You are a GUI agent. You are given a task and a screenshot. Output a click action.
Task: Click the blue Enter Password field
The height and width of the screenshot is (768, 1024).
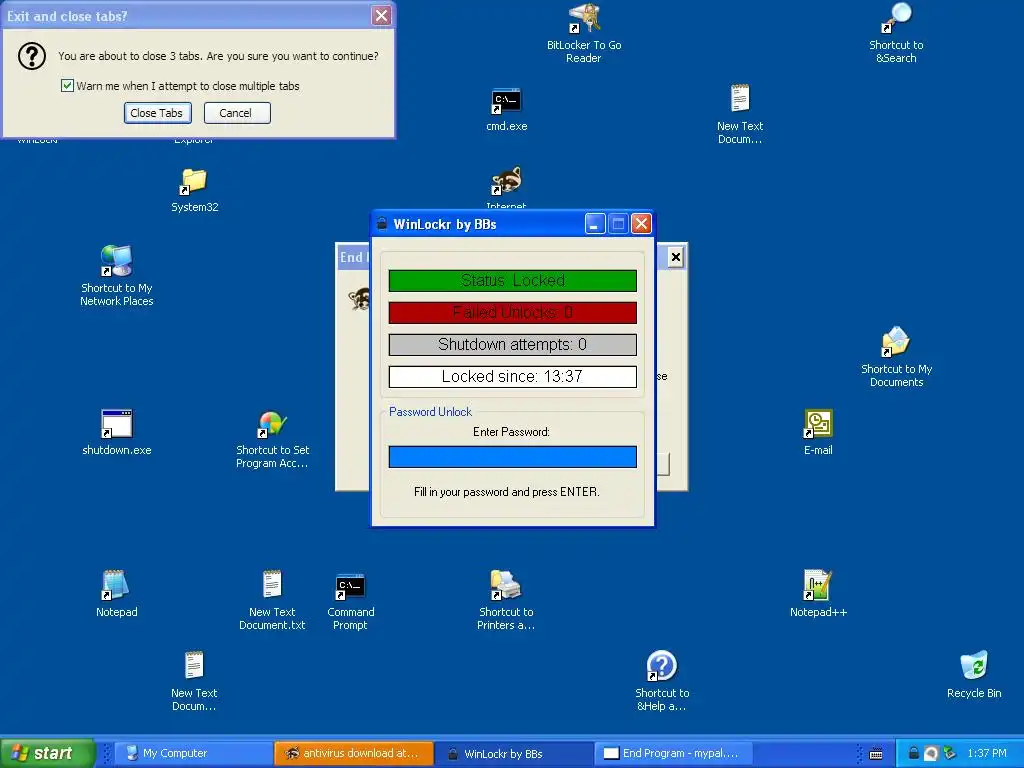pyautogui.click(x=513, y=456)
